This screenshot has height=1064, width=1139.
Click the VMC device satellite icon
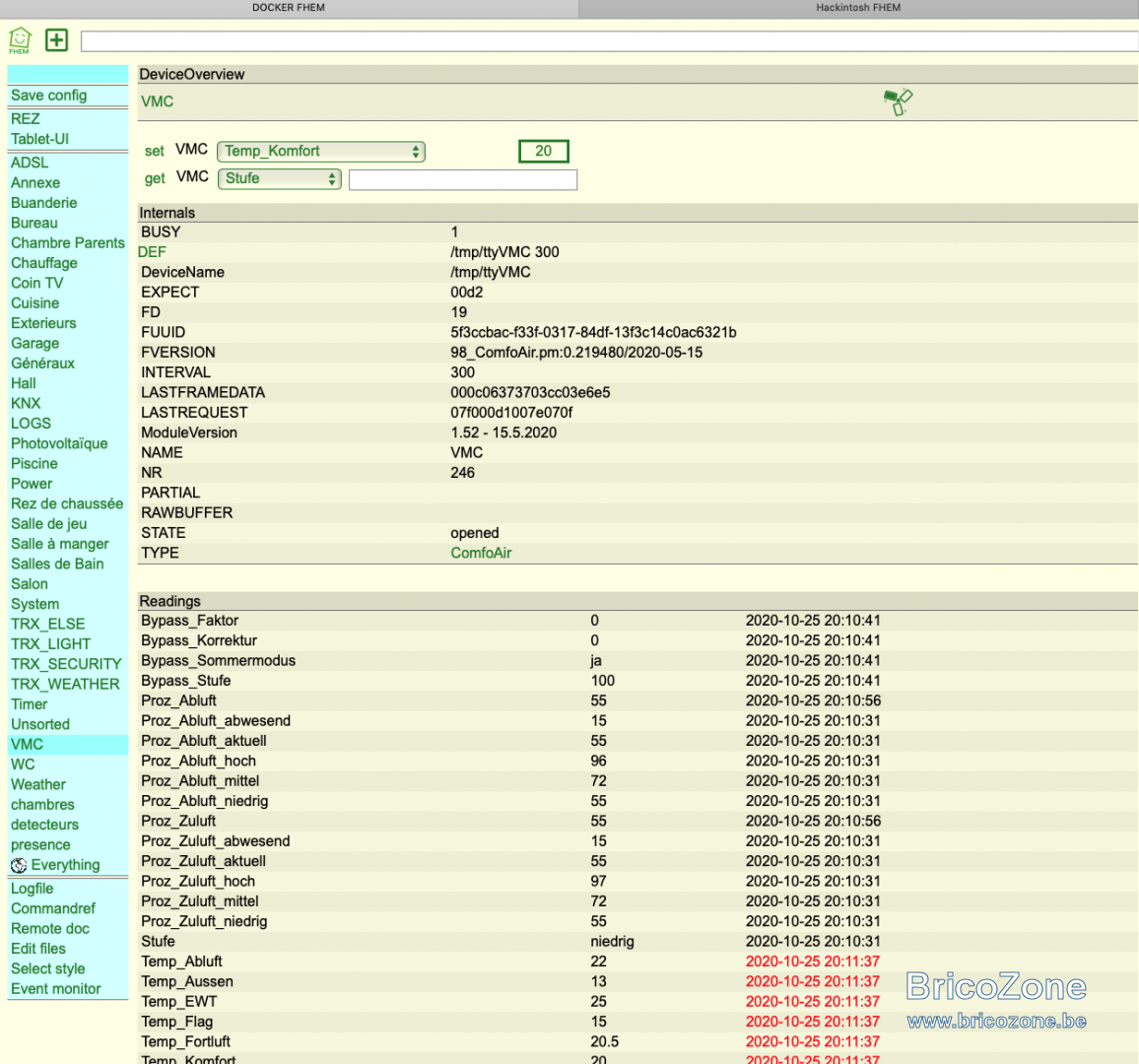[x=898, y=101]
